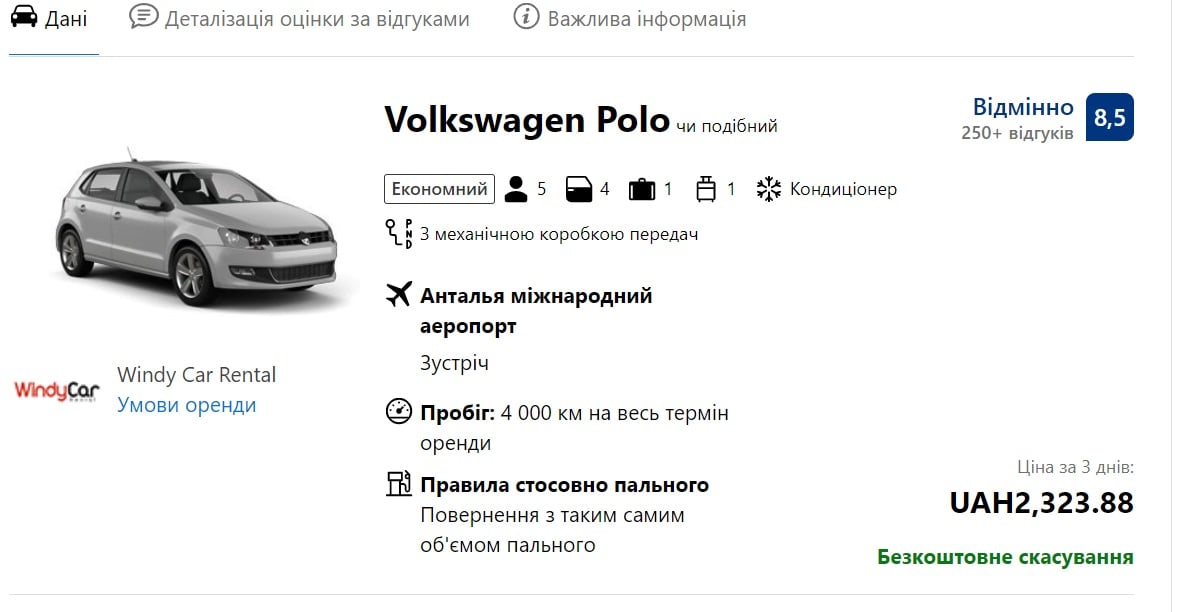The width and height of the screenshot is (1184, 612).
Task: Click the Volkswagen Polo car photo
Action: (196, 227)
